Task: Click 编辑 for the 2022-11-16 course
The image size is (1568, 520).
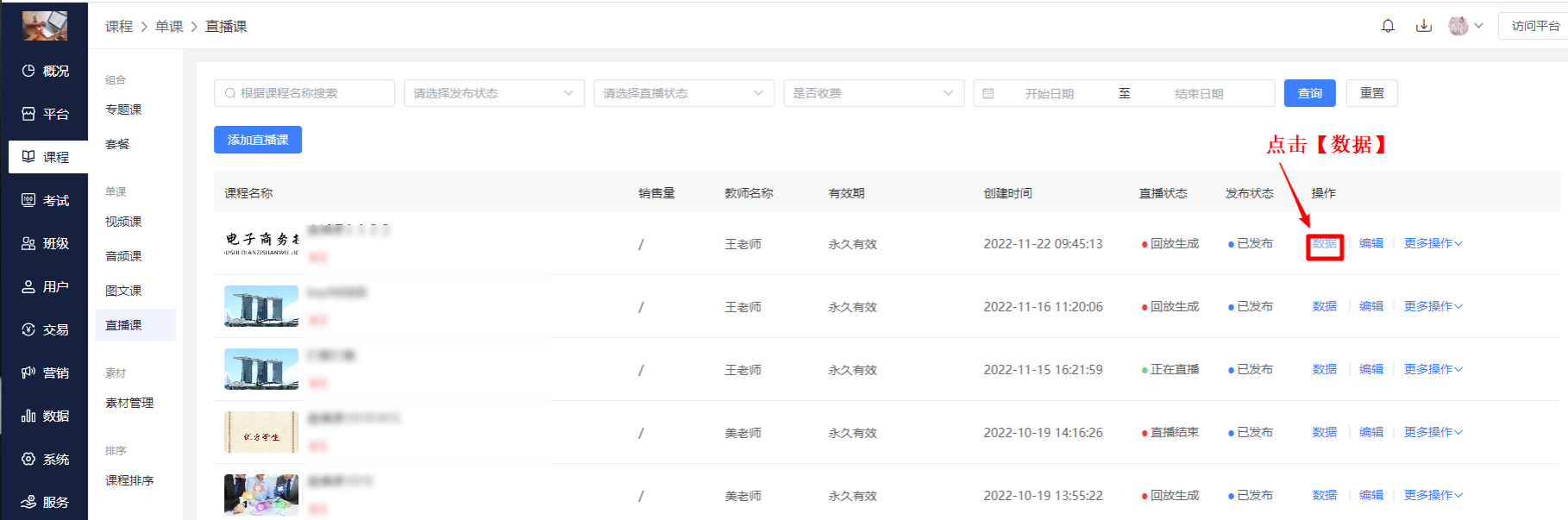Action: (1371, 306)
